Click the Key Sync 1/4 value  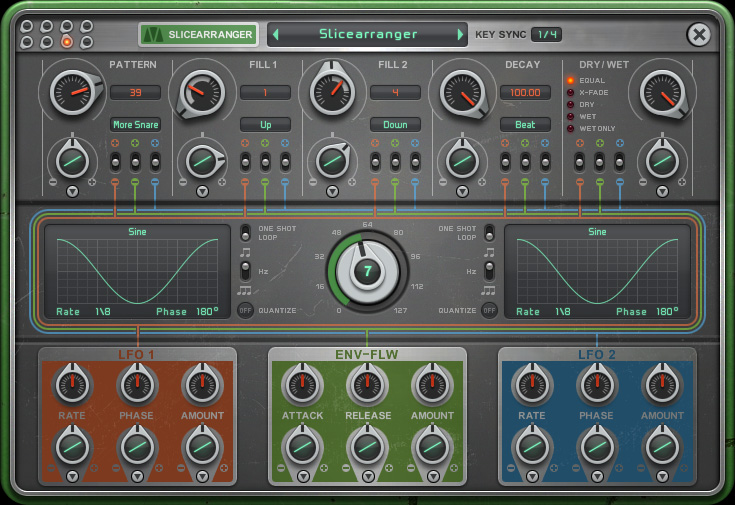coord(545,35)
